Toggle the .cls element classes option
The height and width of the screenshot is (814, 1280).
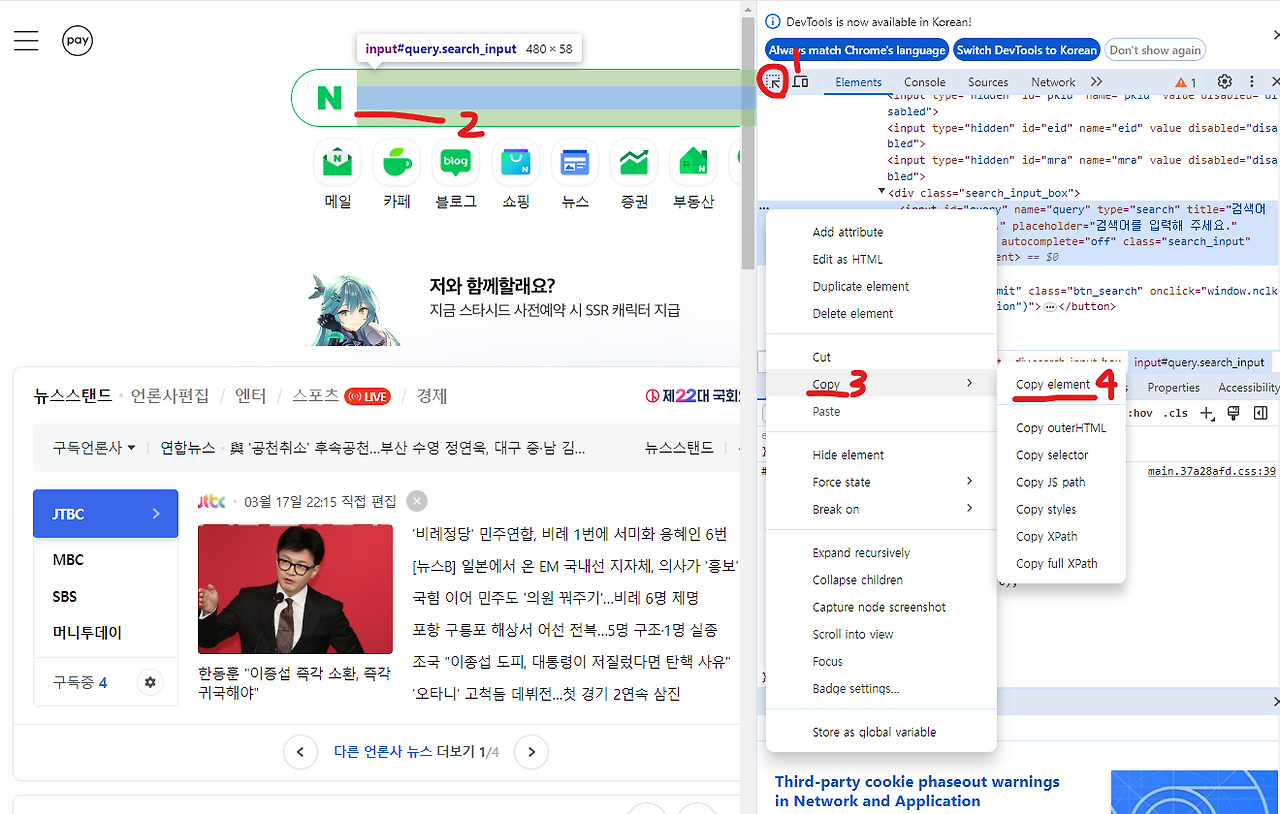1176,413
